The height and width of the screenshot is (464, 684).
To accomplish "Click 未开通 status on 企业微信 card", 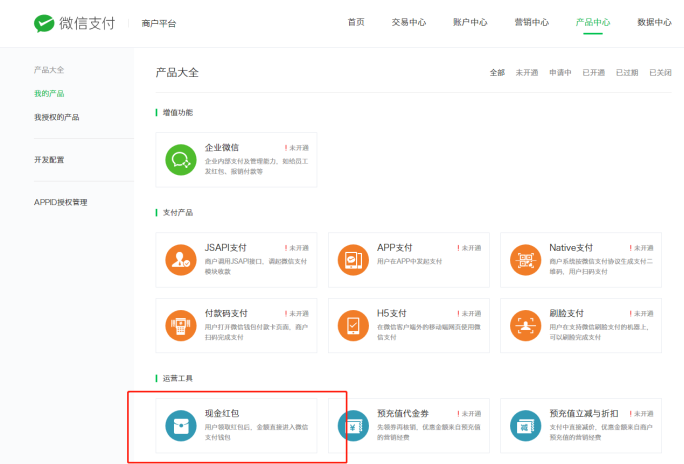I will (x=297, y=148).
